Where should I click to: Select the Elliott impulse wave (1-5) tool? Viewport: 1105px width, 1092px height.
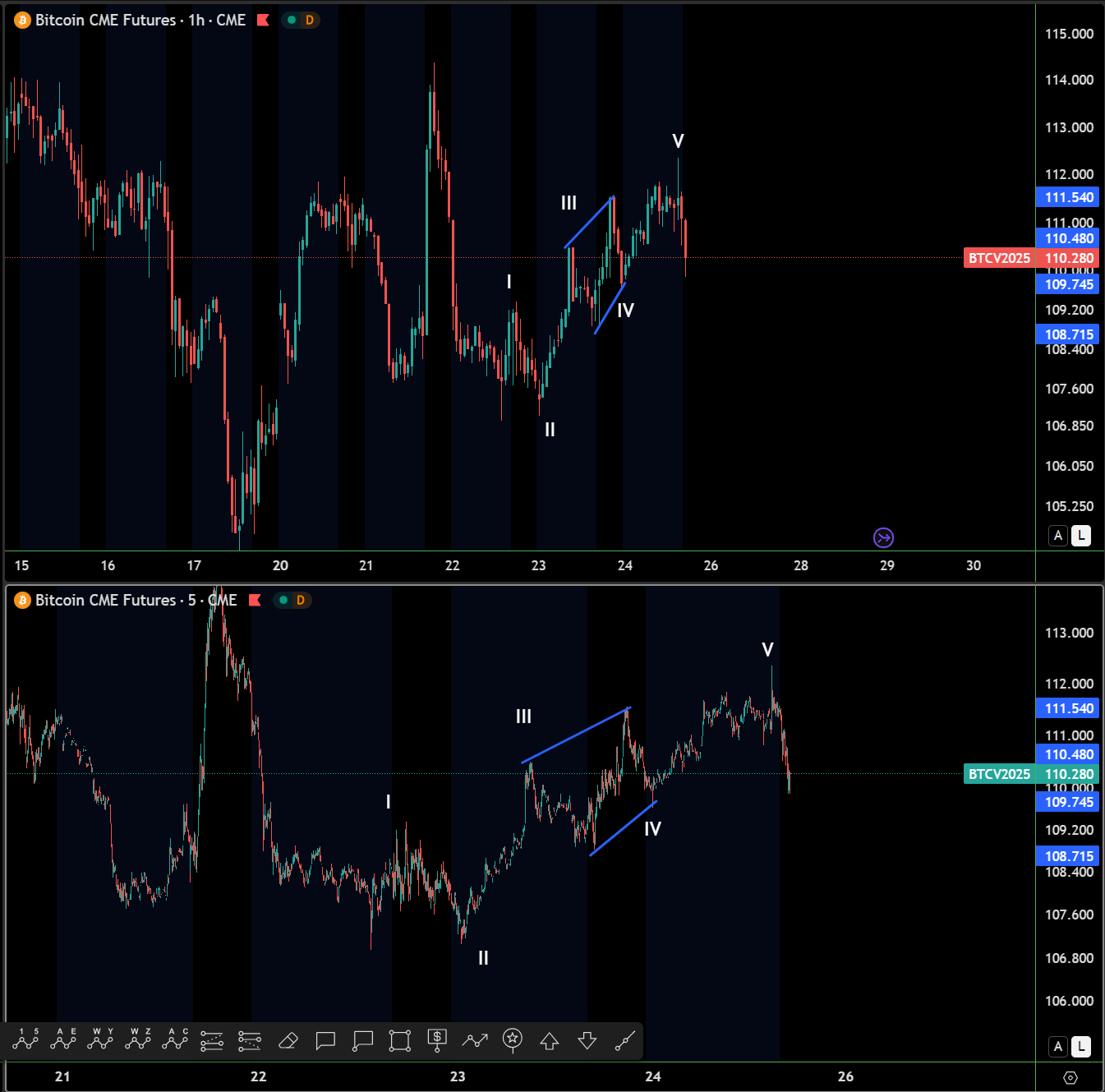(25, 1040)
